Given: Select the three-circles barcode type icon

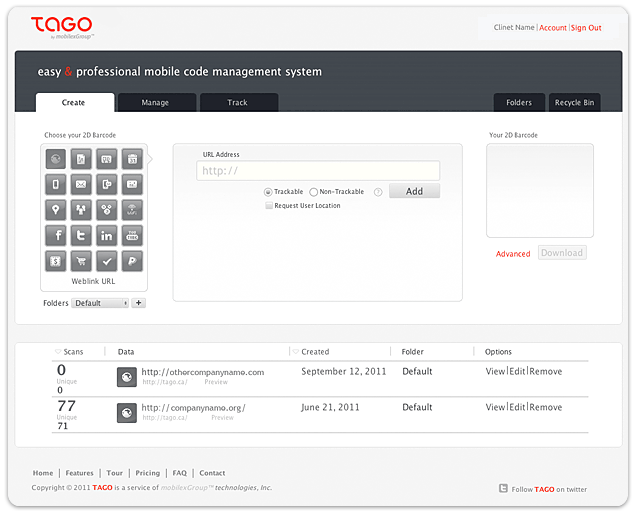Looking at the screenshot, I should click(107, 210).
